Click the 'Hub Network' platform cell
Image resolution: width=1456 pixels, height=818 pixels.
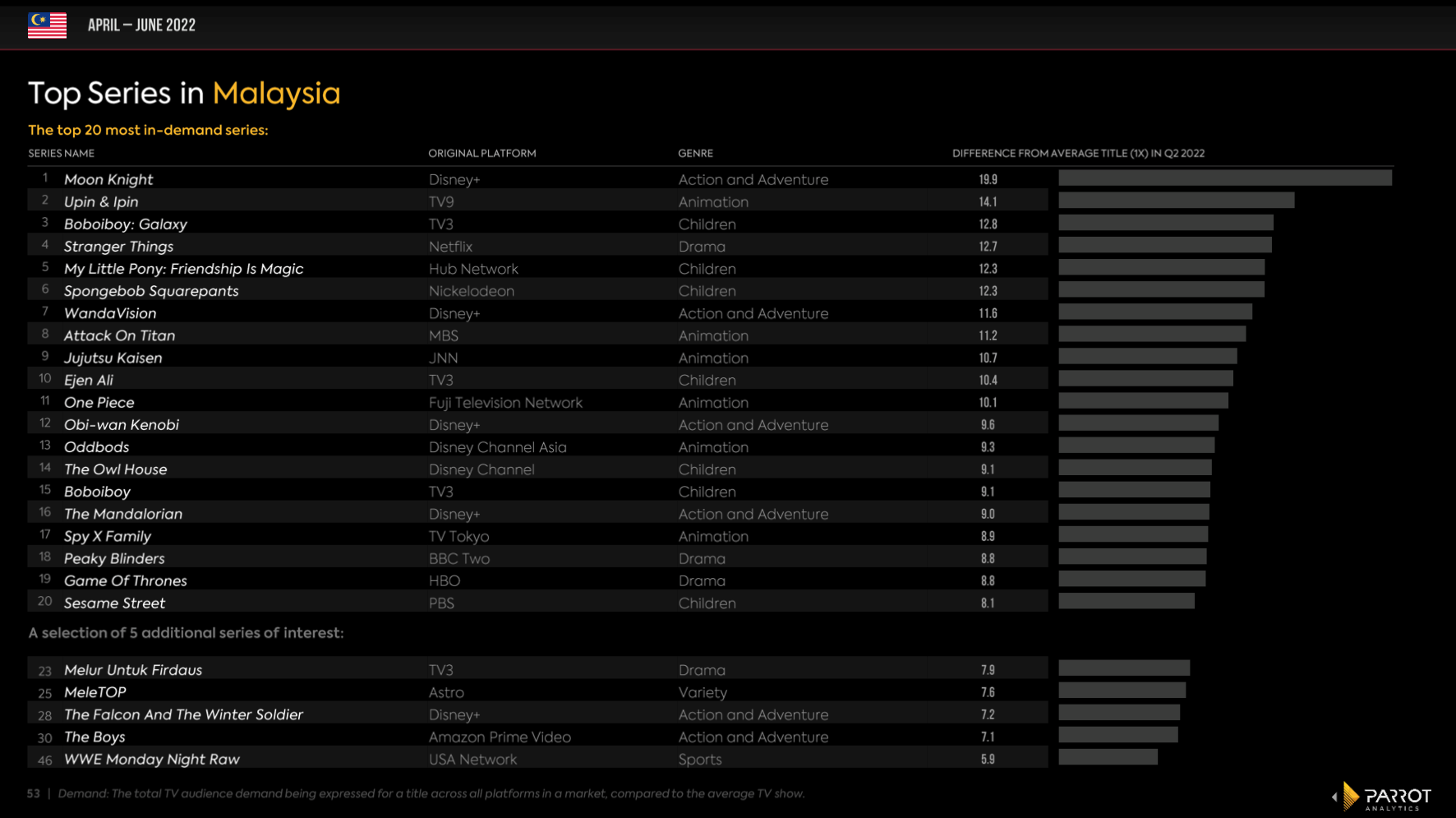(x=473, y=269)
